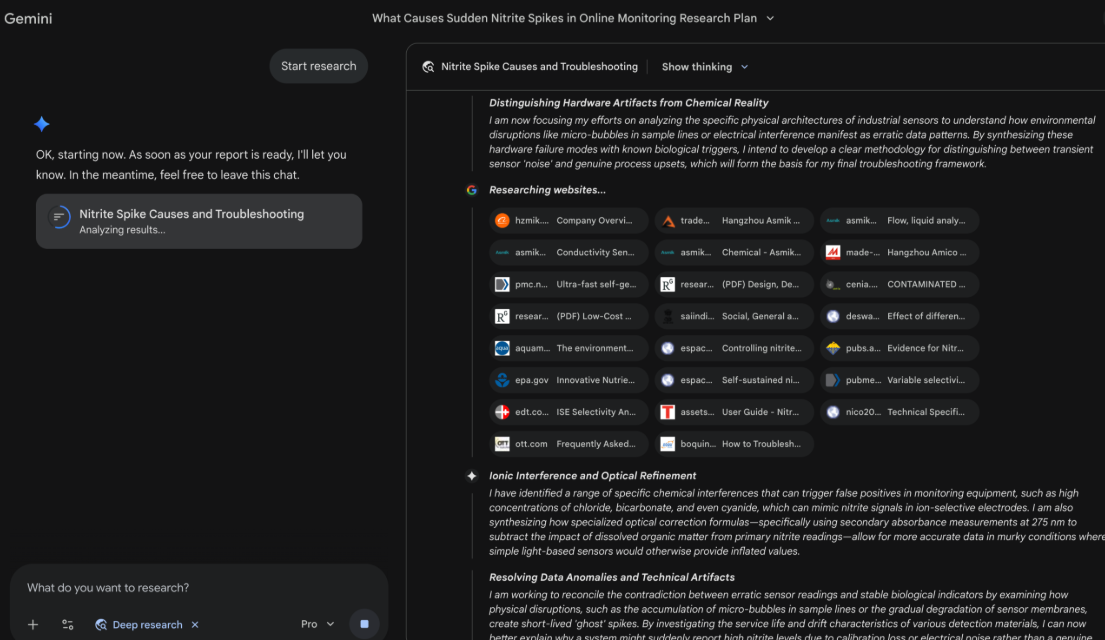The height and width of the screenshot is (640, 1105).
Task: Click the blue Gemini sparkle icon
Action: [x=42, y=124]
